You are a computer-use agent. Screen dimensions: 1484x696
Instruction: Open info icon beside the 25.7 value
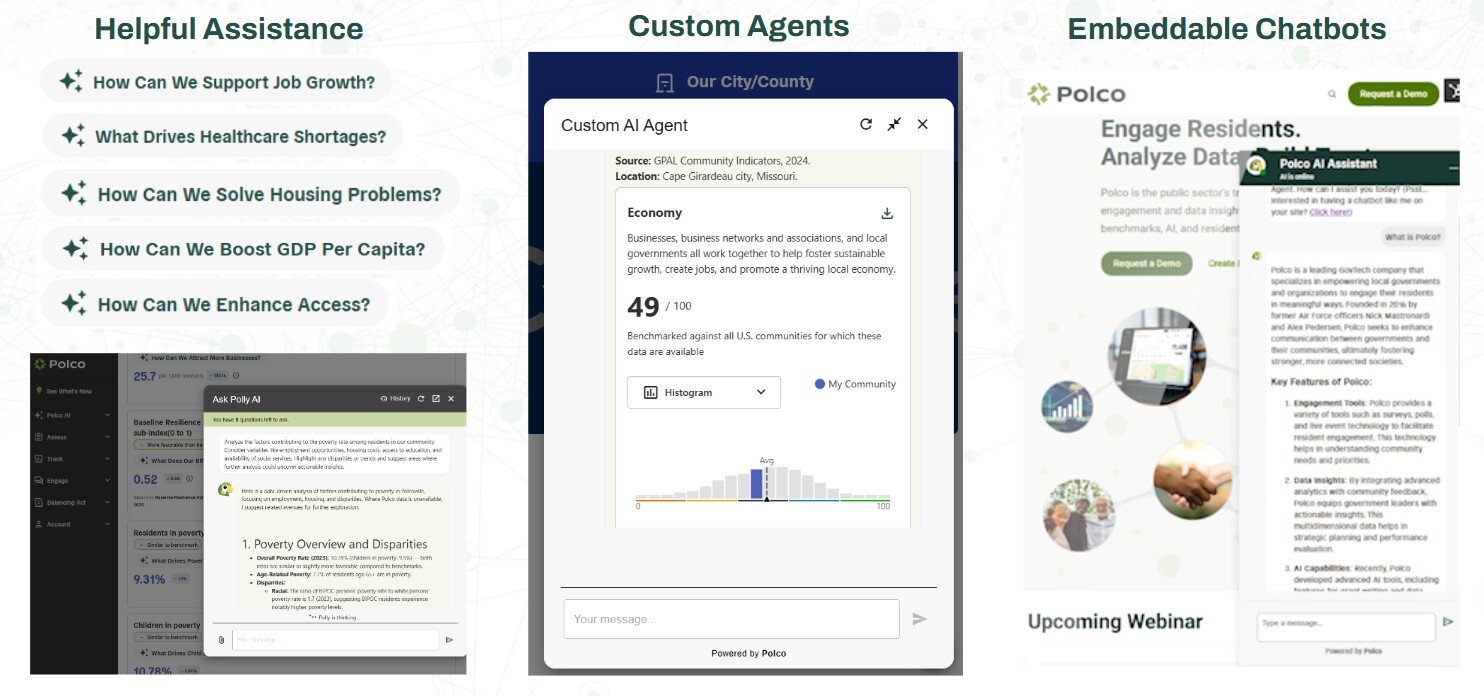coord(235,377)
